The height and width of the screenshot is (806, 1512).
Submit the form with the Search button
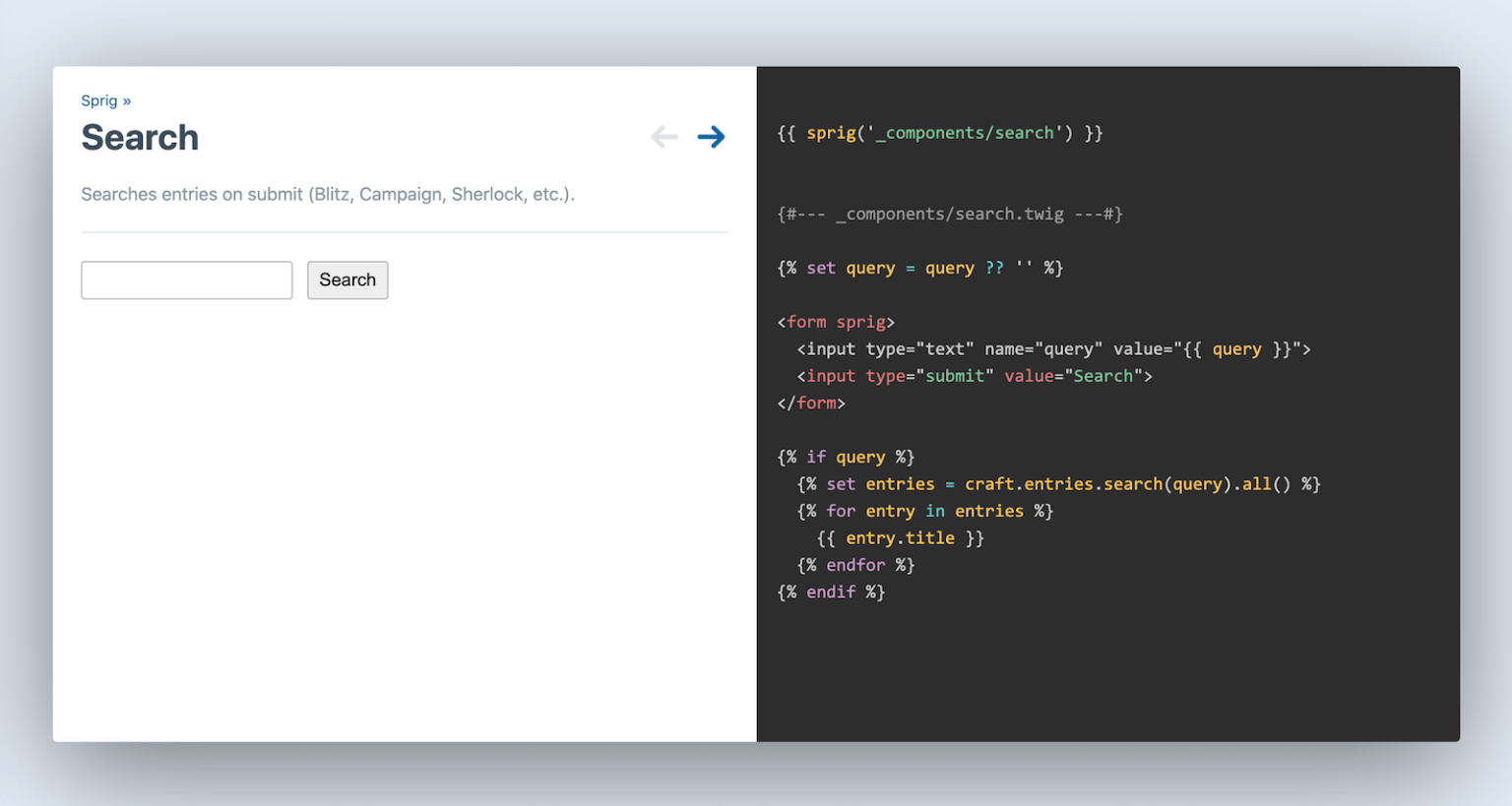[347, 280]
